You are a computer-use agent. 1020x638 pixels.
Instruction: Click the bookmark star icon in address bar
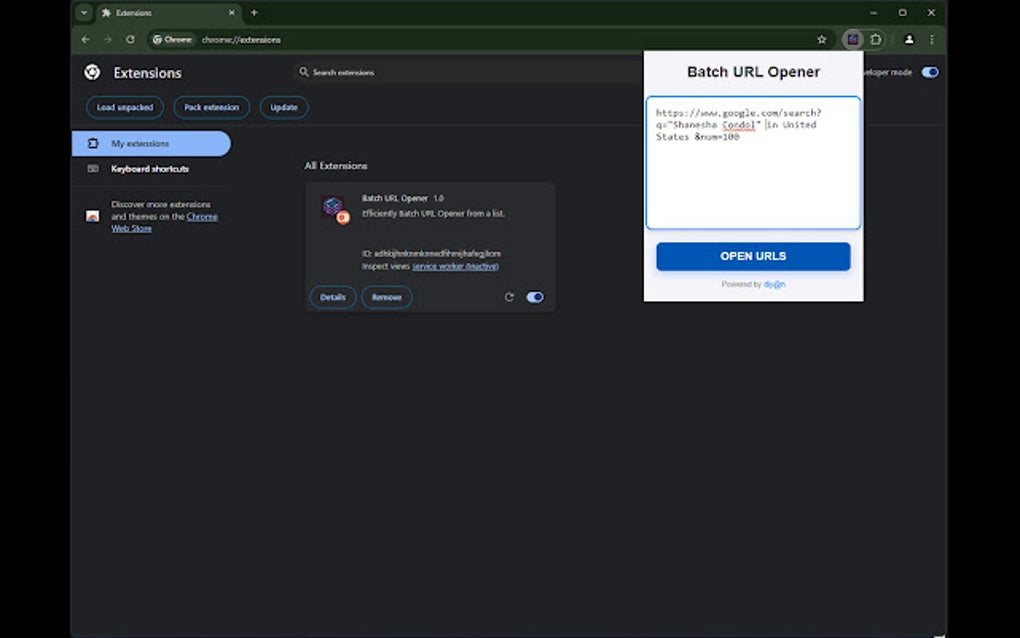pos(822,39)
